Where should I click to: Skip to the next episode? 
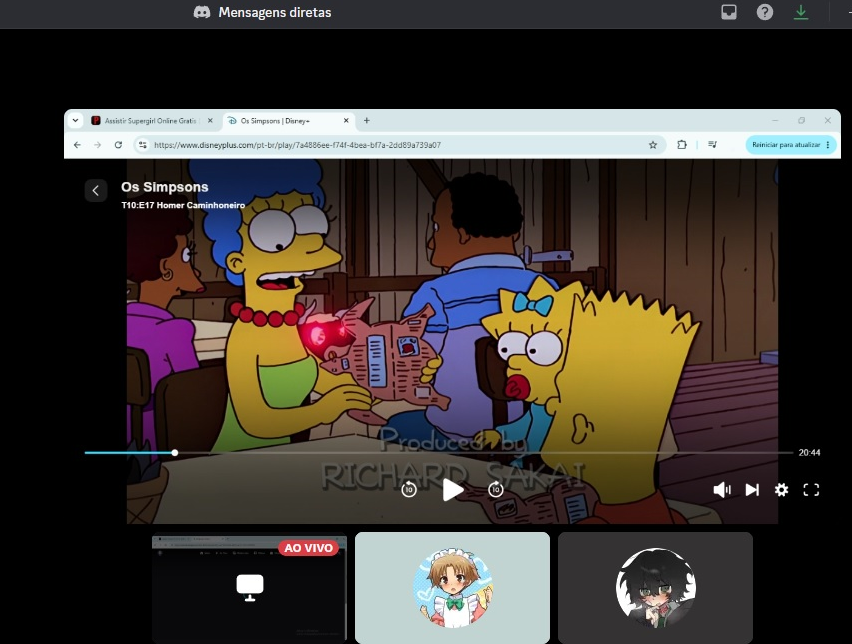click(752, 490)
